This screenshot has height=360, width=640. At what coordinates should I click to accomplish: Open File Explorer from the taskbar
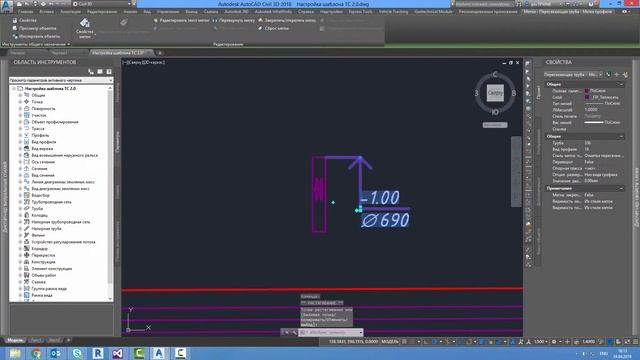pyautogui.click(x=15, y=353)
